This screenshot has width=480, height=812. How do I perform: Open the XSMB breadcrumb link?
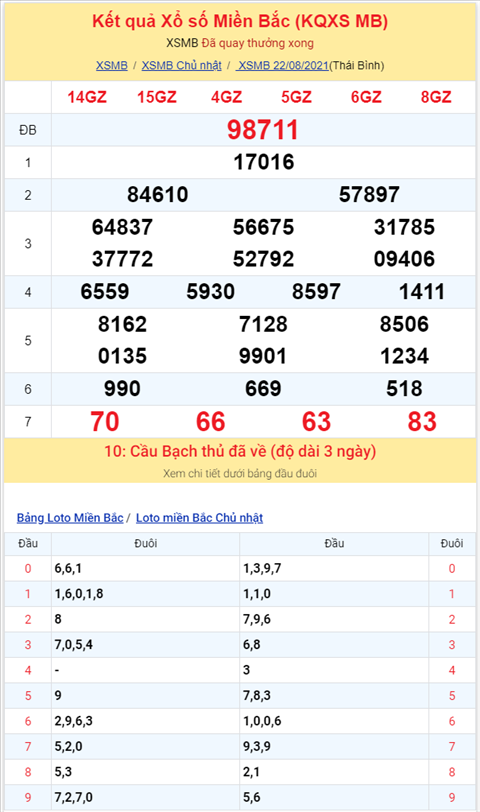coord(111,66)
